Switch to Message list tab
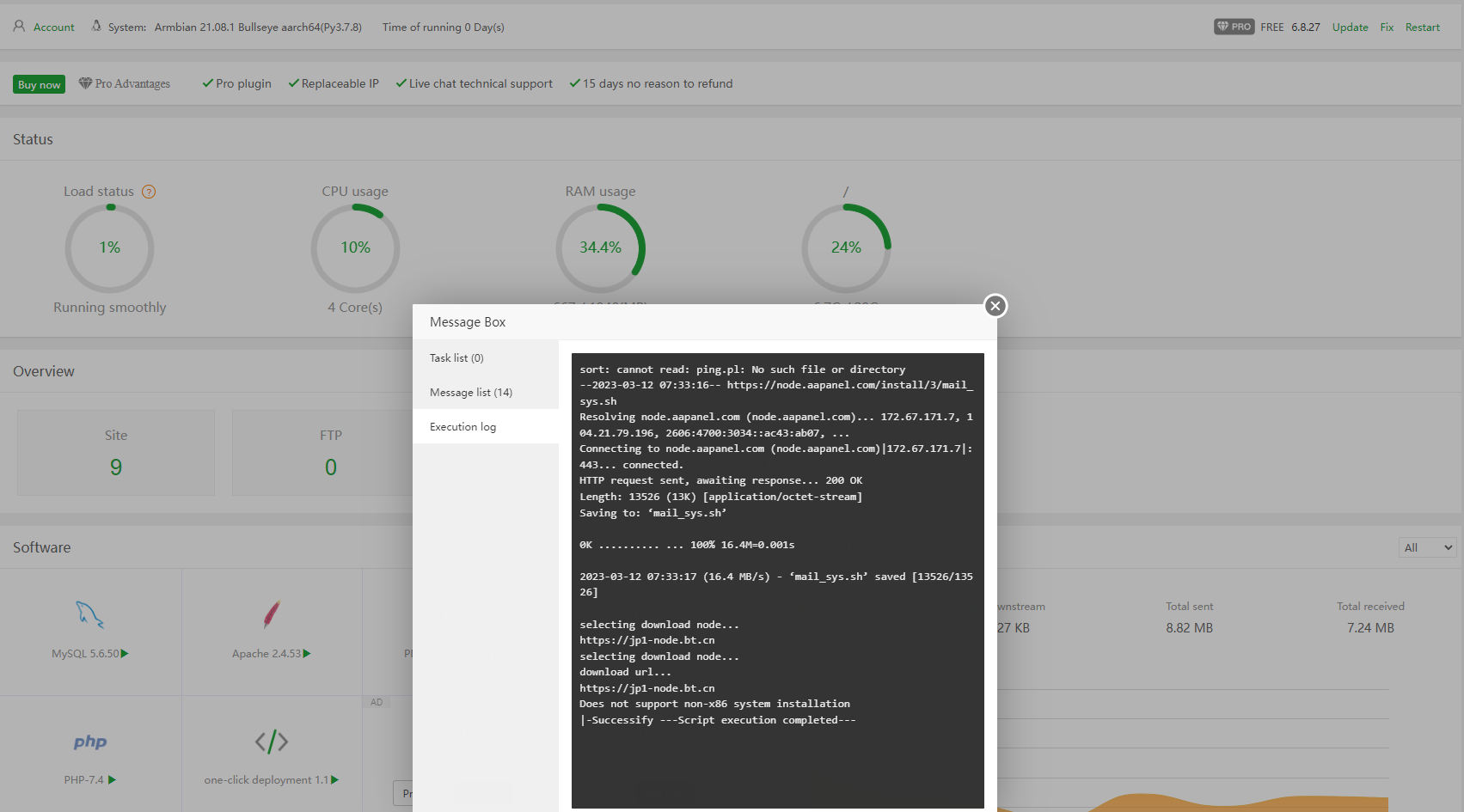Screen dimensions: 1464x812 coord(470,393)
